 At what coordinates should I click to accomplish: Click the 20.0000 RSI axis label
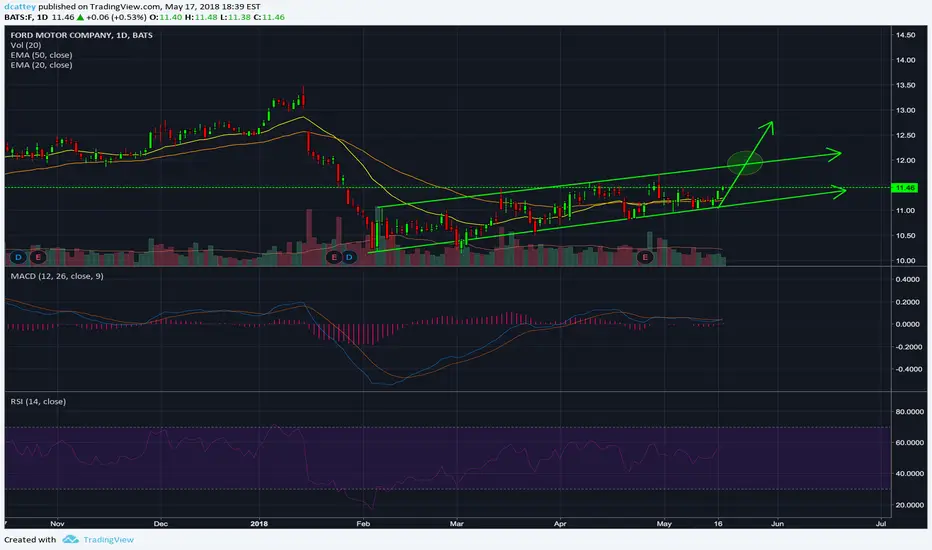(x=909, y=505)
